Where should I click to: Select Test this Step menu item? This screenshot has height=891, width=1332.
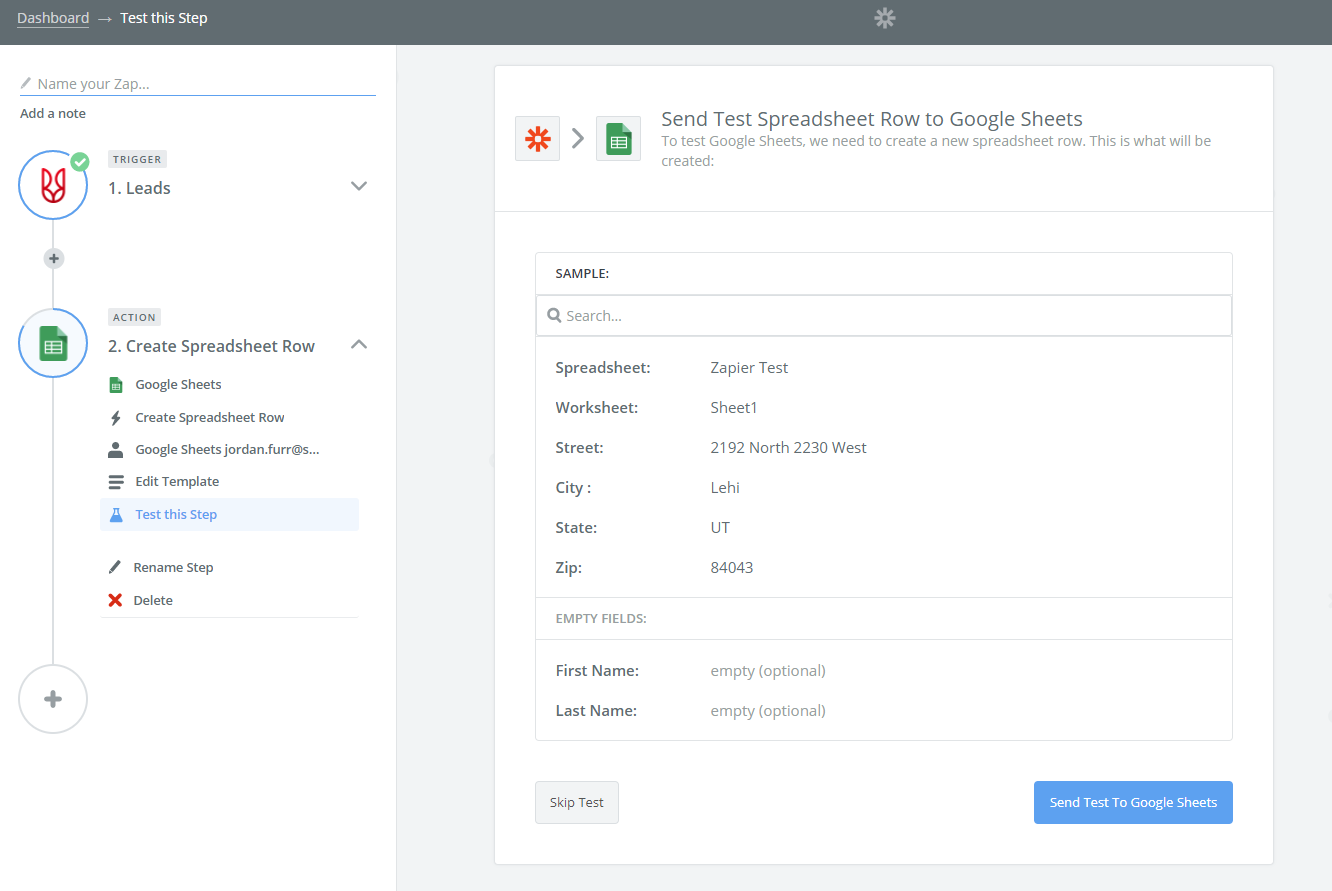[229, 514]
